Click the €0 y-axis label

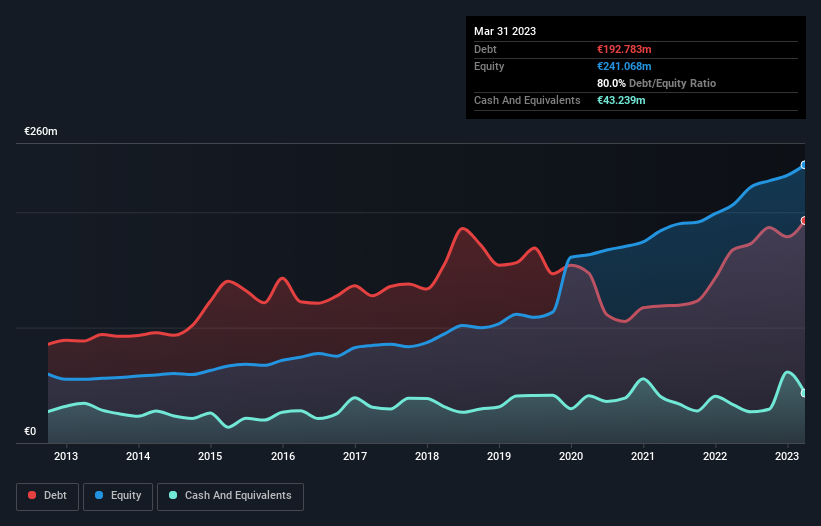click(30, 431)
